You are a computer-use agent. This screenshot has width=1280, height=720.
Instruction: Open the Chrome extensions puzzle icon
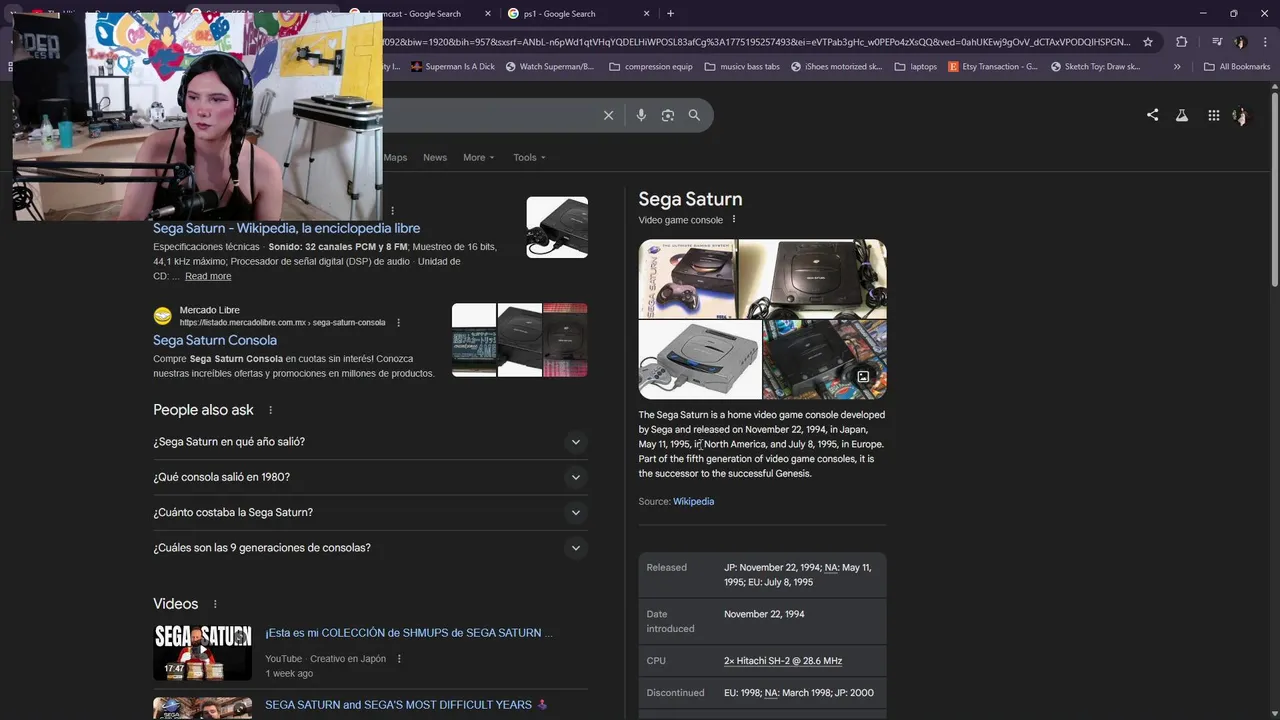pos(1182,42)
